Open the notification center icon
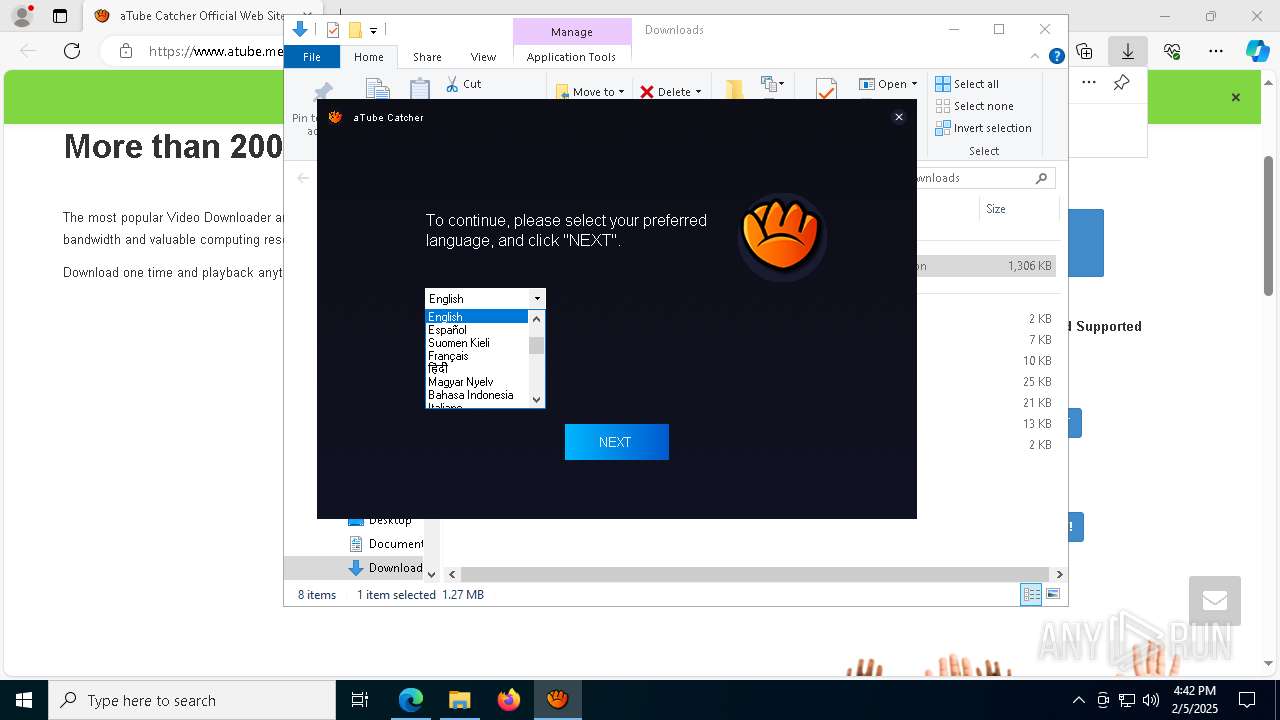The height and width of the screenshot is (720, 1280). tap(1247, 700)
